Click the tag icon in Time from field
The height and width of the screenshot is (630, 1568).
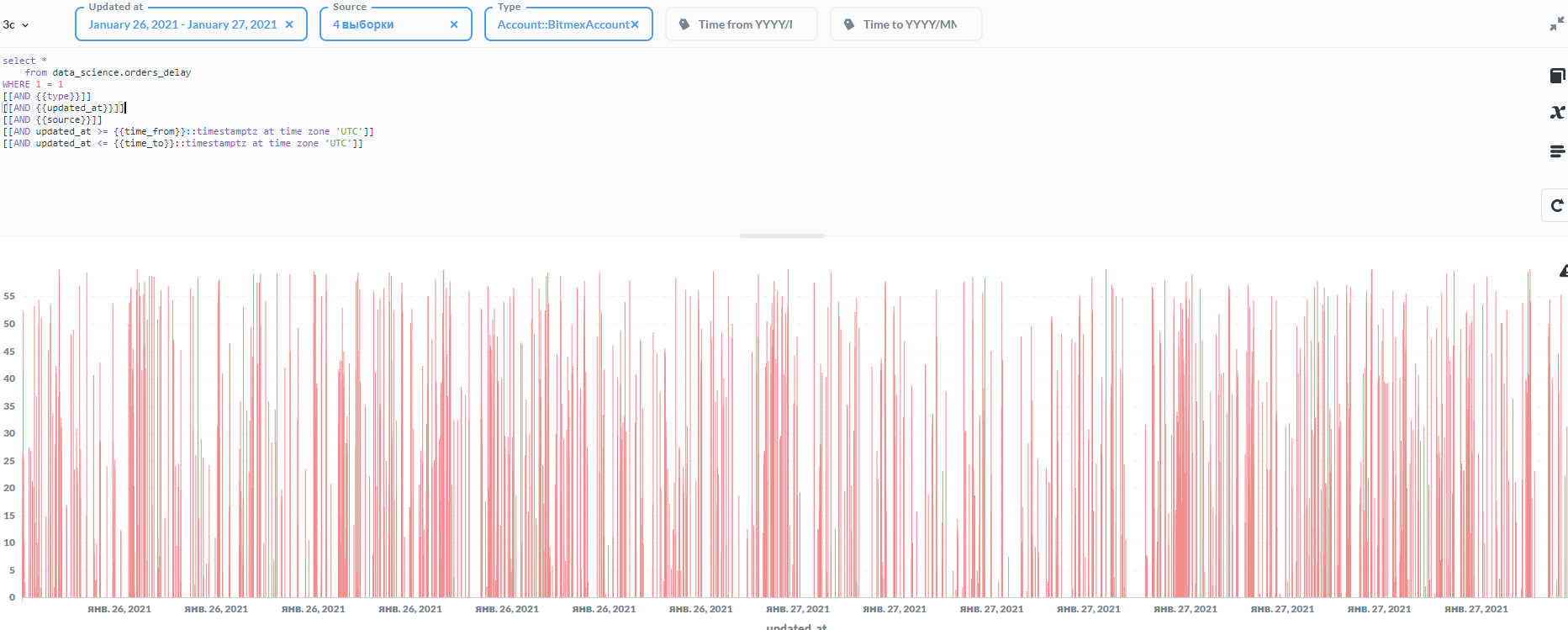point(684,24)
